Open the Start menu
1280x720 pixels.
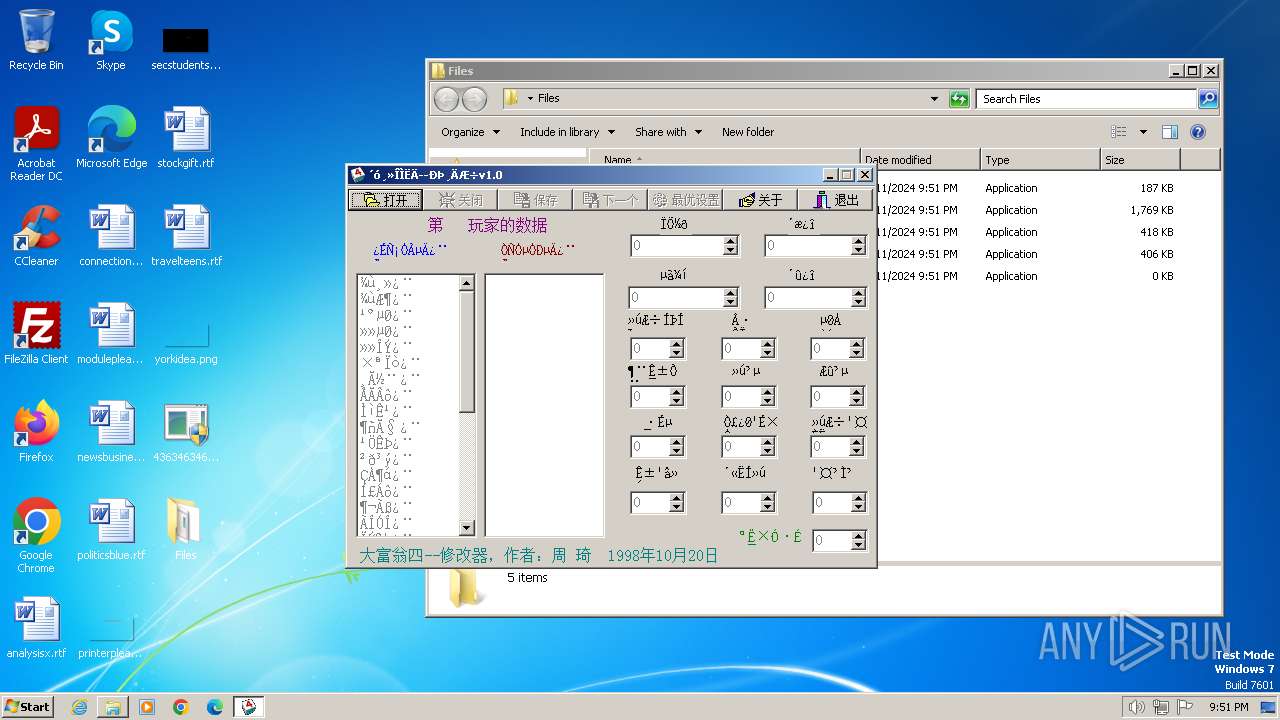(x=28, y=707)
